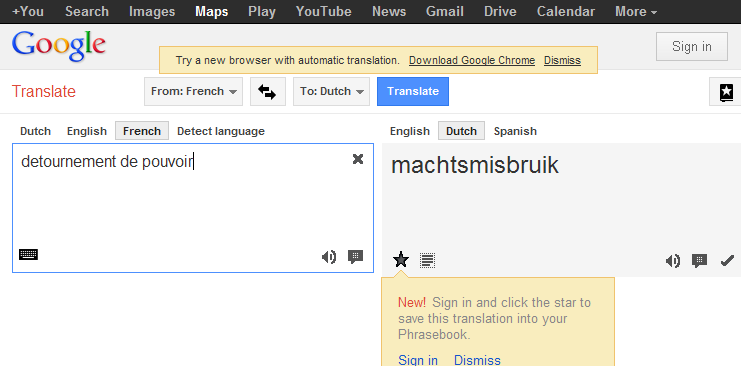Open the More menu in top bar
The width and height of the screenshot is (741, 366).
click(636, 11)
